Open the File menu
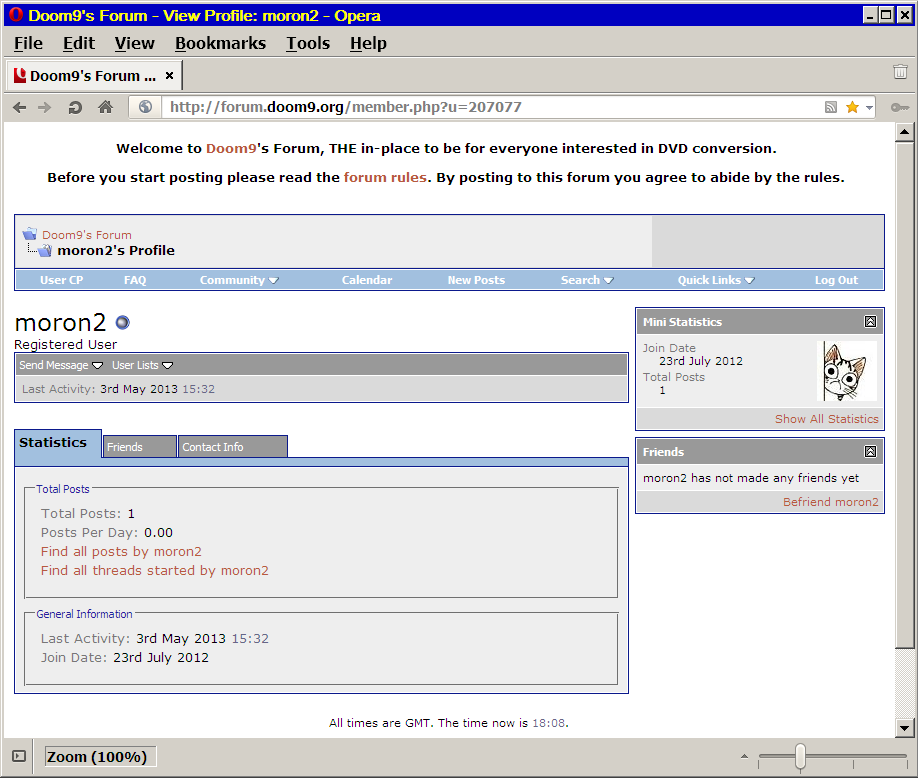 [28, 43]
